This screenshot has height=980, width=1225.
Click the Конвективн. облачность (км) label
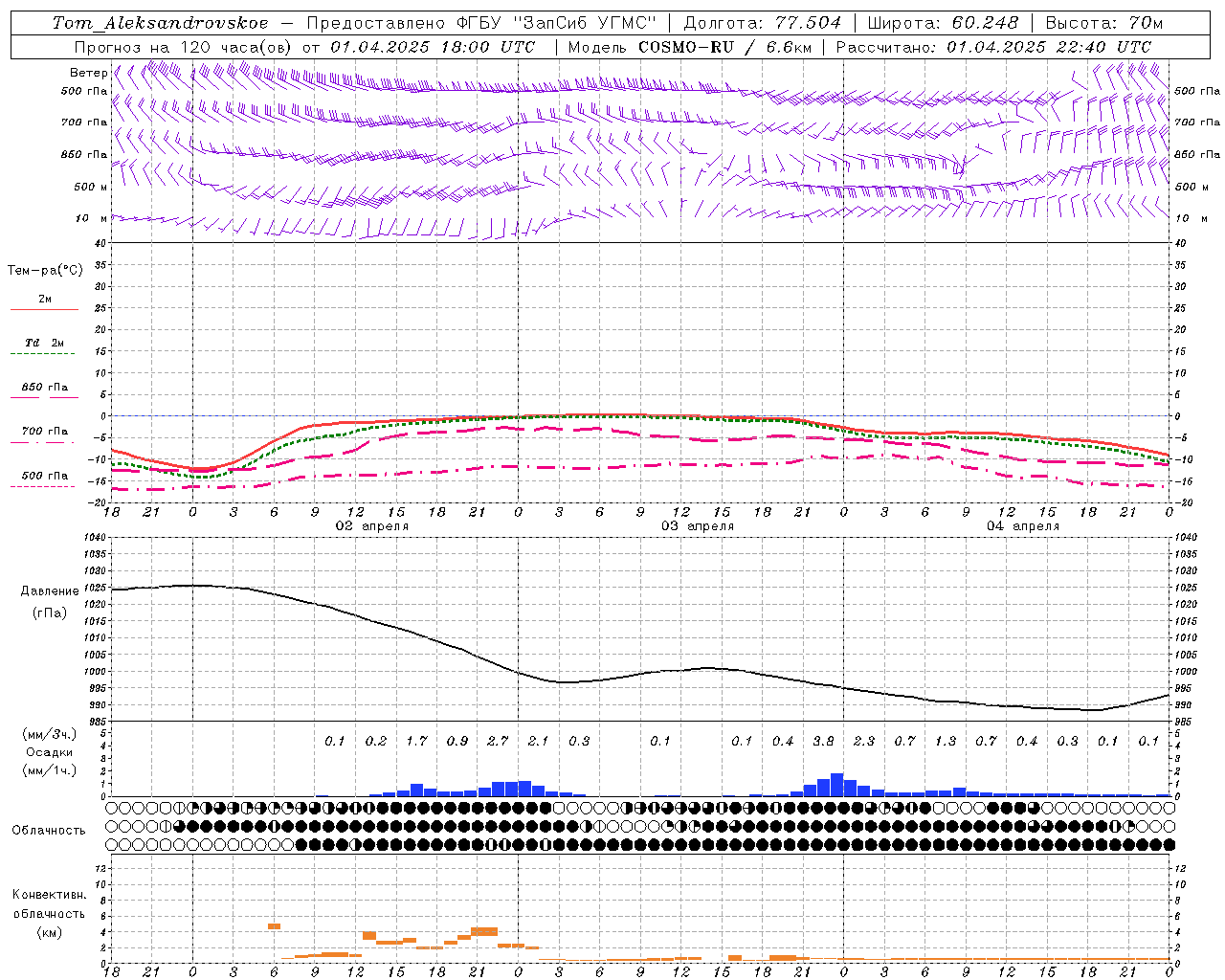49,913
